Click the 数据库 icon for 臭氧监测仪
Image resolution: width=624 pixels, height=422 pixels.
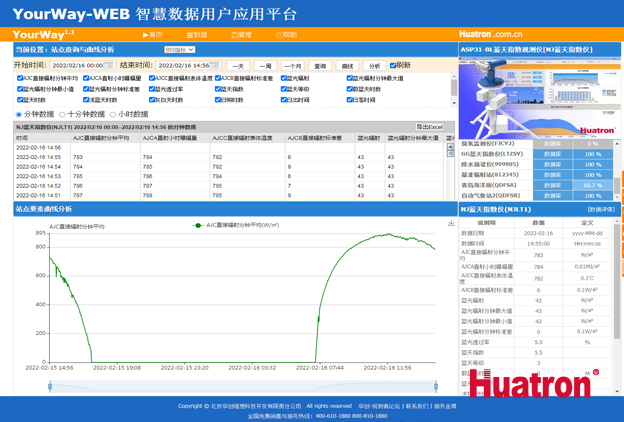pos(552,144)
